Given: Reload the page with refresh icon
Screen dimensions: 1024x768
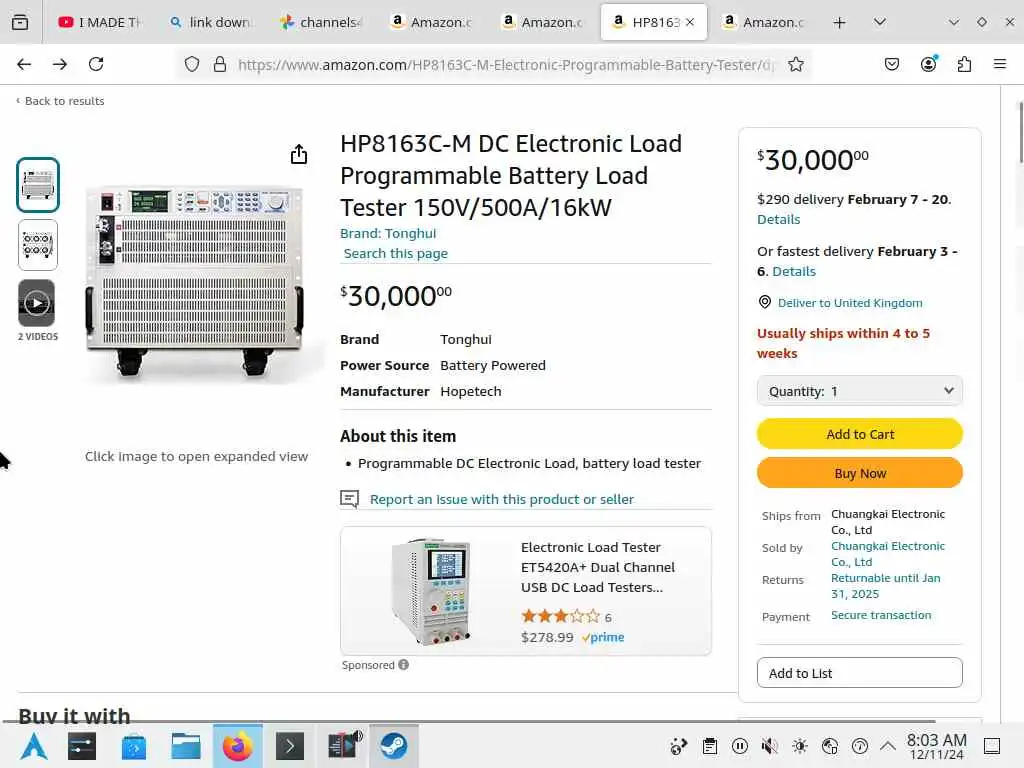Looking at the screenshot, I should 96,64.
